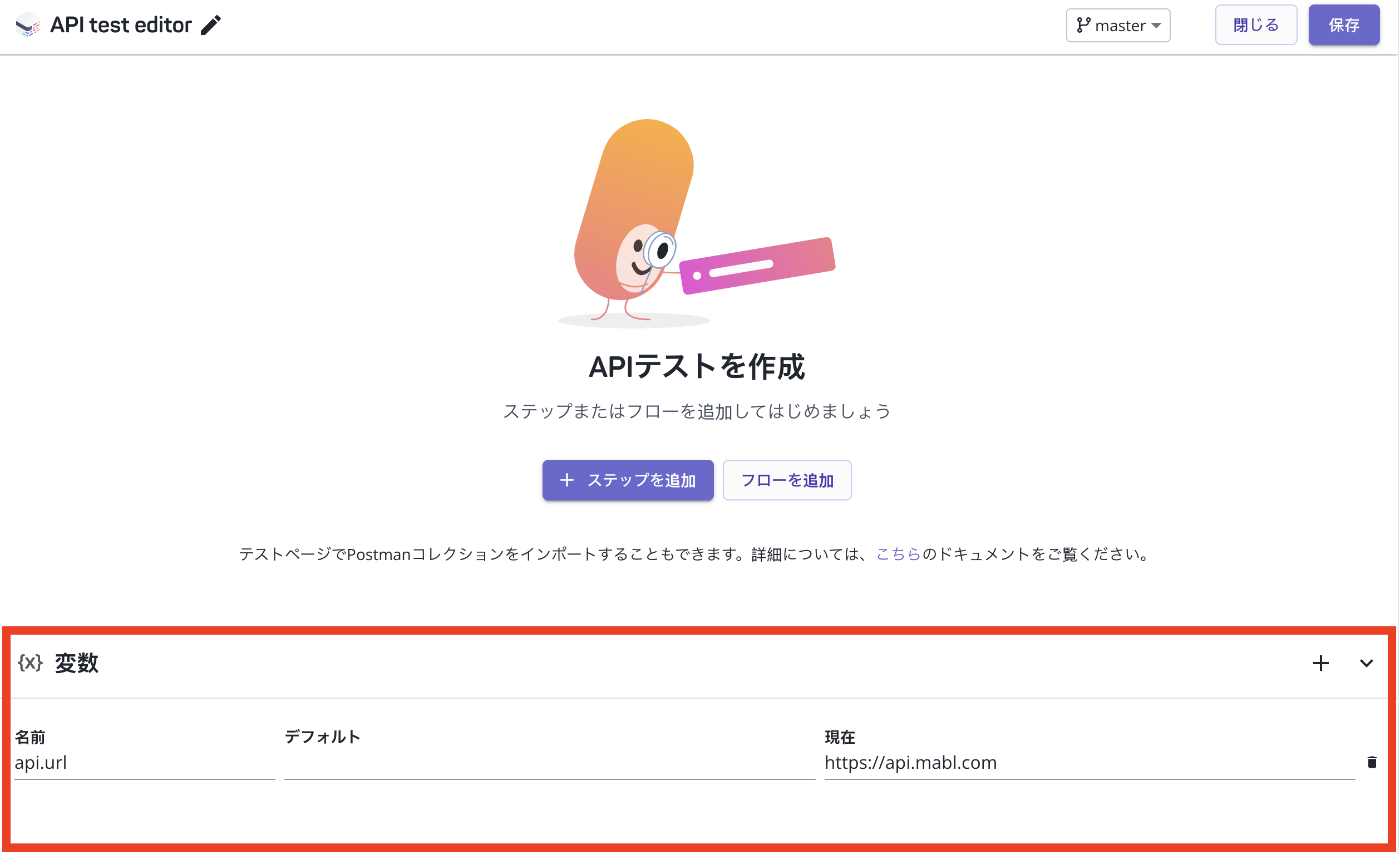Click the フローを追加 button

tap(786, 480)
